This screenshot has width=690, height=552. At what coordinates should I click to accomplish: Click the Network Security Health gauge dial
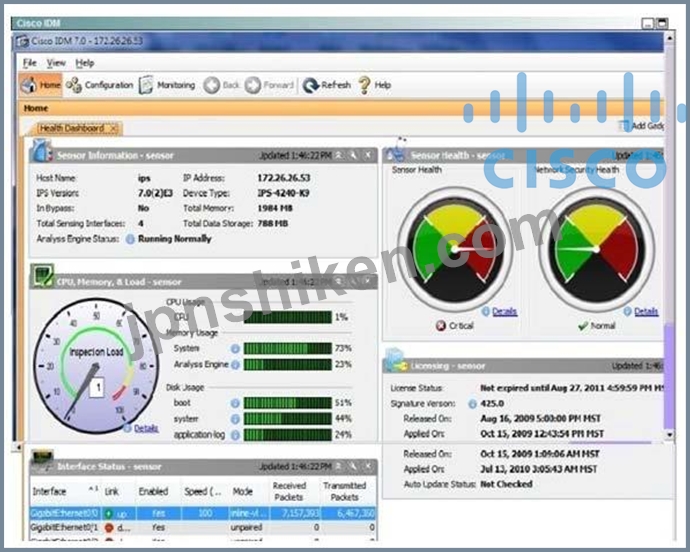(597, 250)
